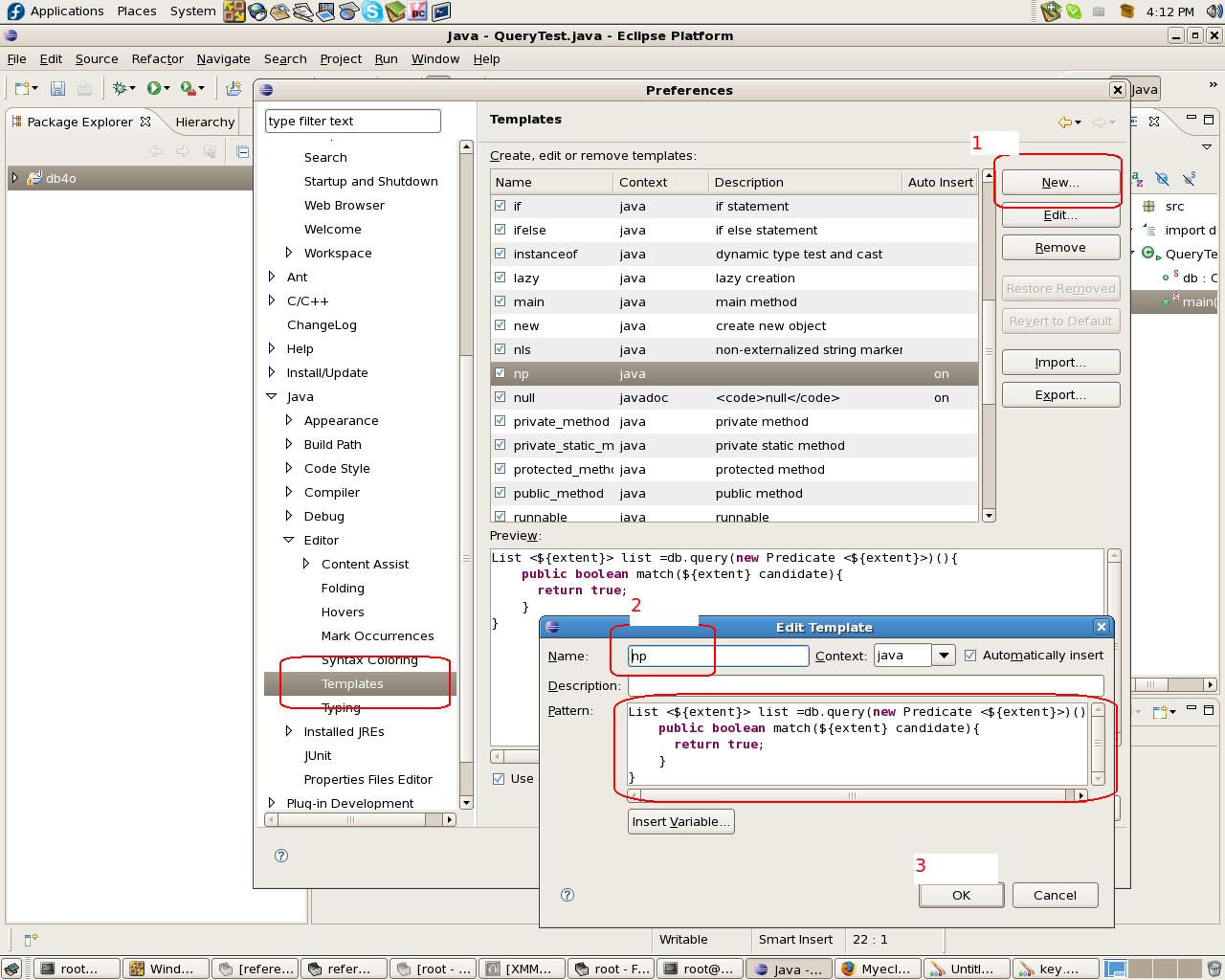Click the Debug bug icon

[121, 88]
